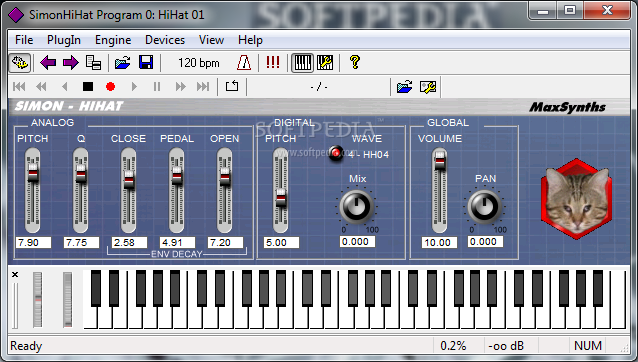This screenshot has width=638, height=362.
Task: Open the program list icon
Action: pos(94,63)
